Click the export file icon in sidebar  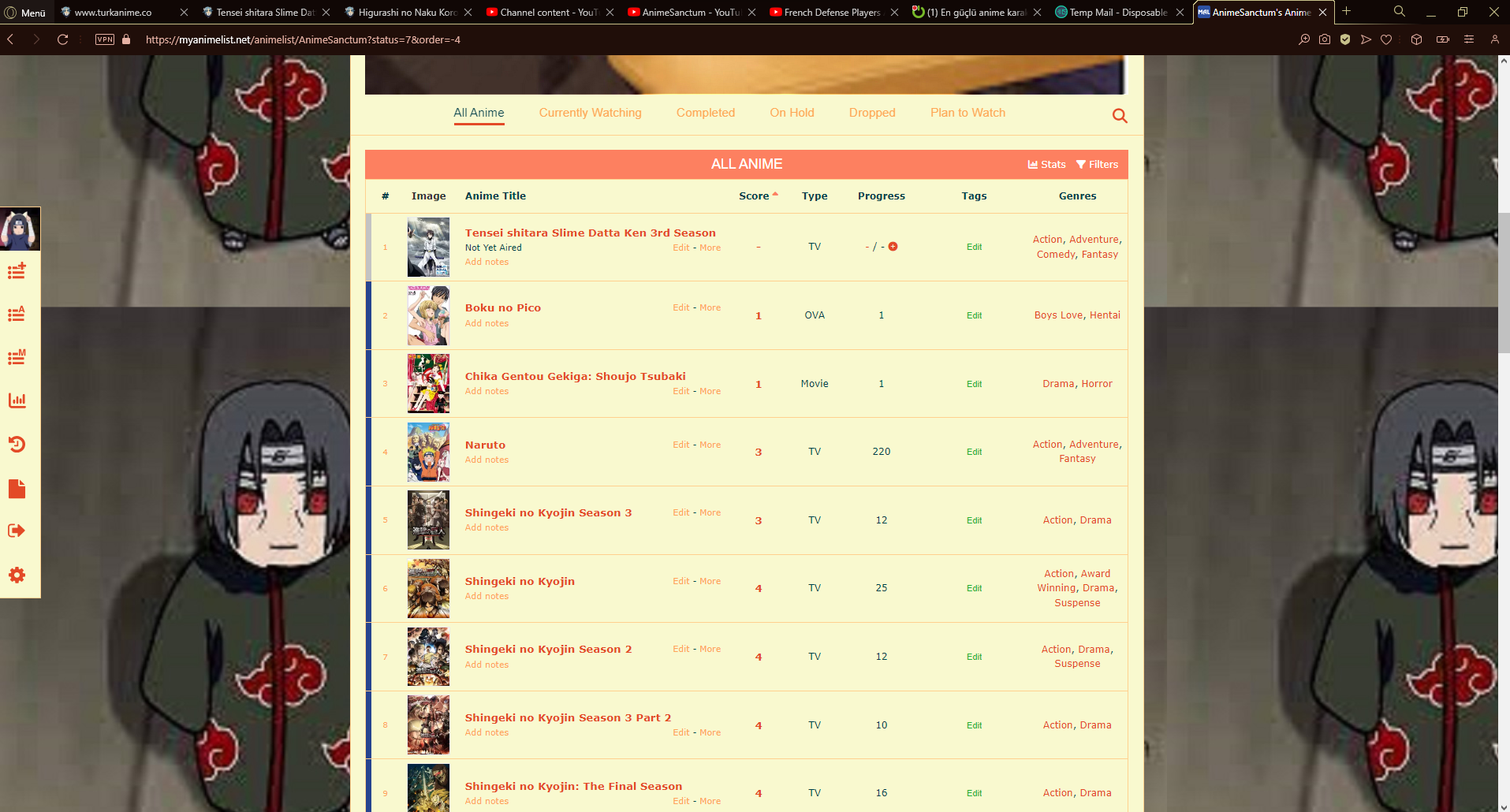[17, 489]
